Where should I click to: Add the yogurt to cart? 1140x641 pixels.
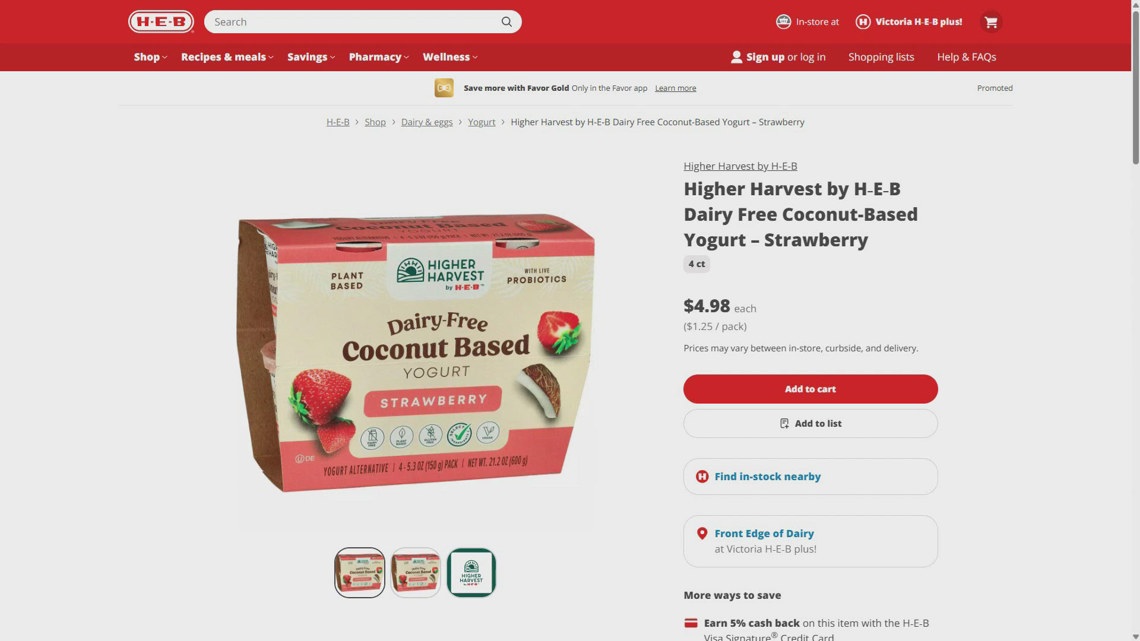pos(810,389)
